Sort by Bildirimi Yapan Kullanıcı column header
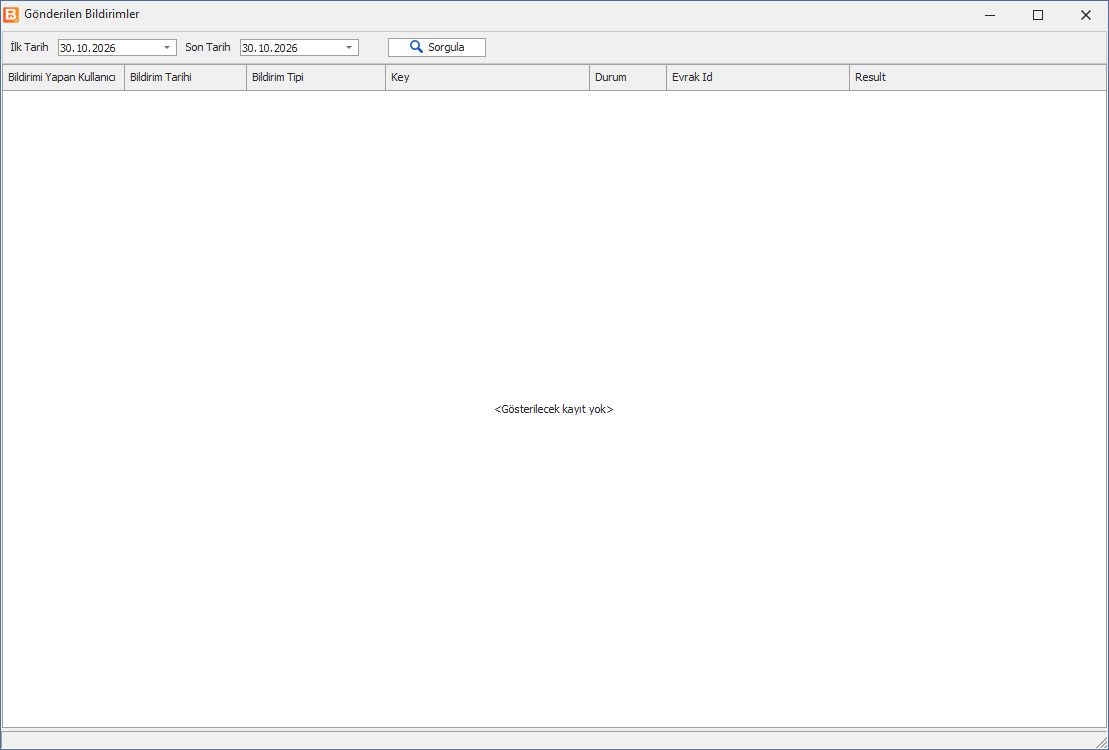Viewport: 1109px width, 750px height. click(x=64, y=77)
